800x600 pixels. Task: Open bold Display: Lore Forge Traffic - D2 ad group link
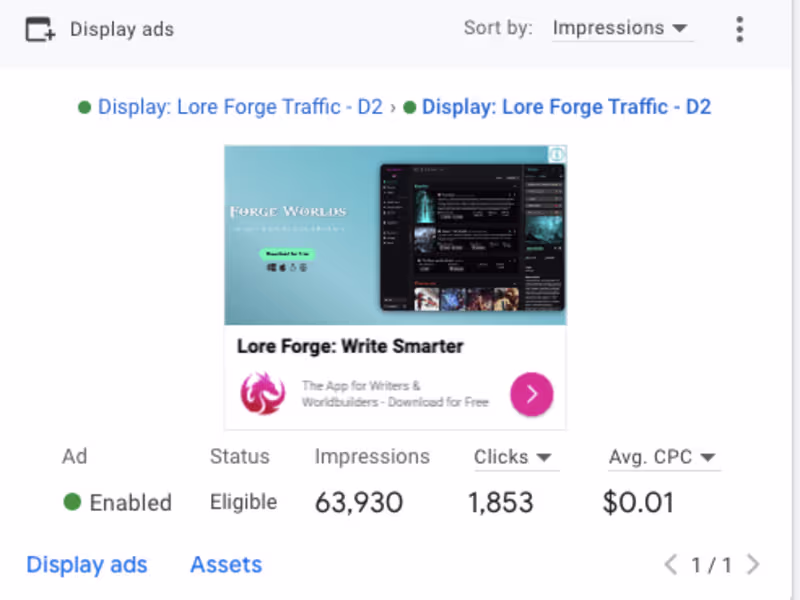point(566,107)
